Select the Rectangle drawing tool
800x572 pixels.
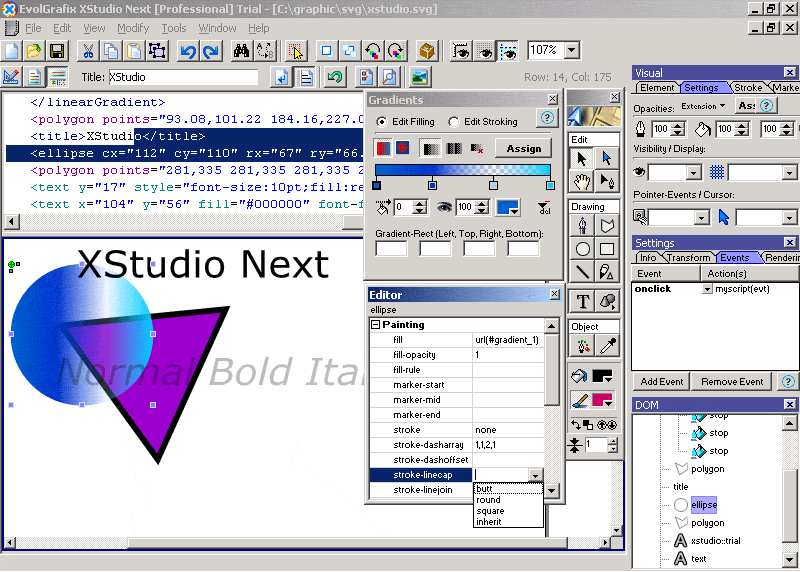[607, 248]
